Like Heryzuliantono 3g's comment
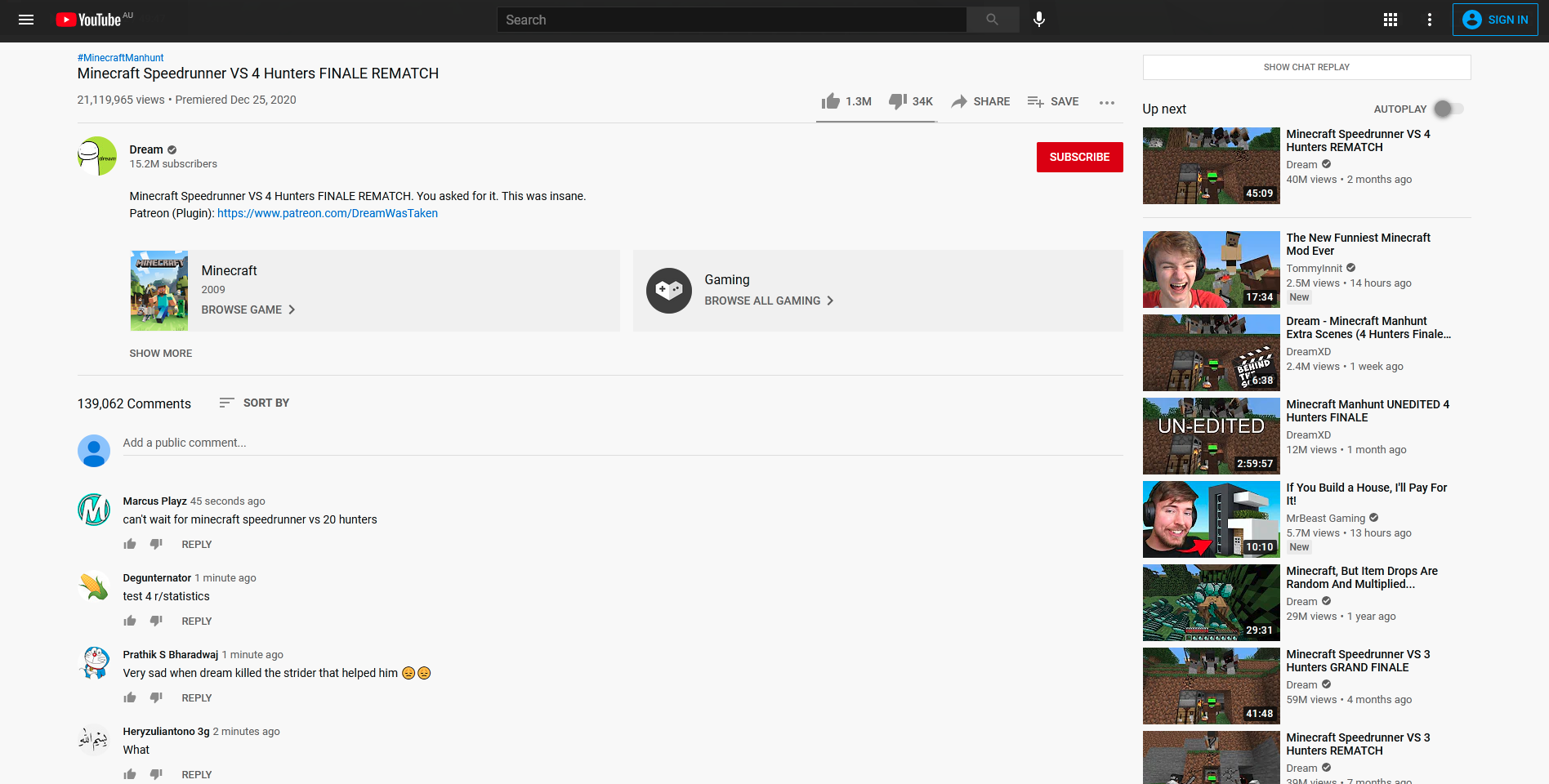The width and height of the screenshot is (1549, 784). pyautogui.click(x=130, y=774)
